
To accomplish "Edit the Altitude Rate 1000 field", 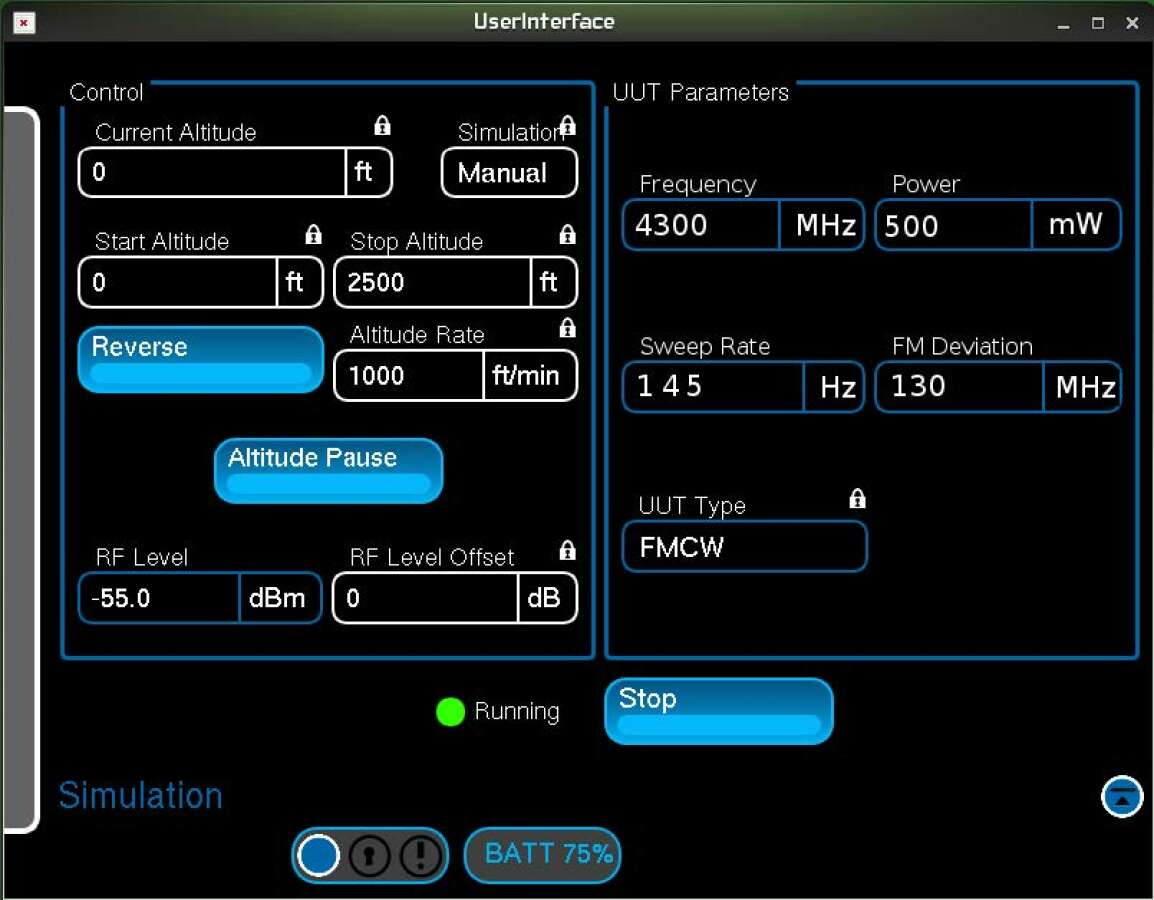I will pos(409,375).
